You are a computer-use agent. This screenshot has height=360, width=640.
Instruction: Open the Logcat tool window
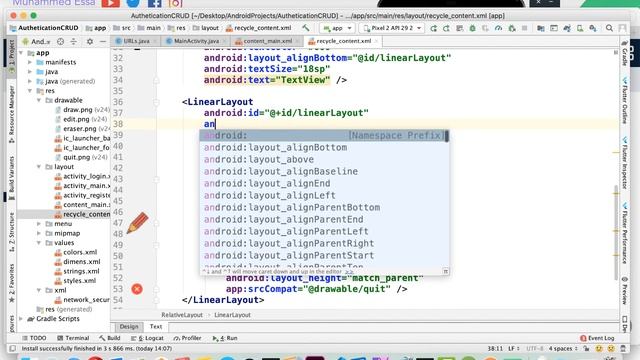tap(147, 338)
